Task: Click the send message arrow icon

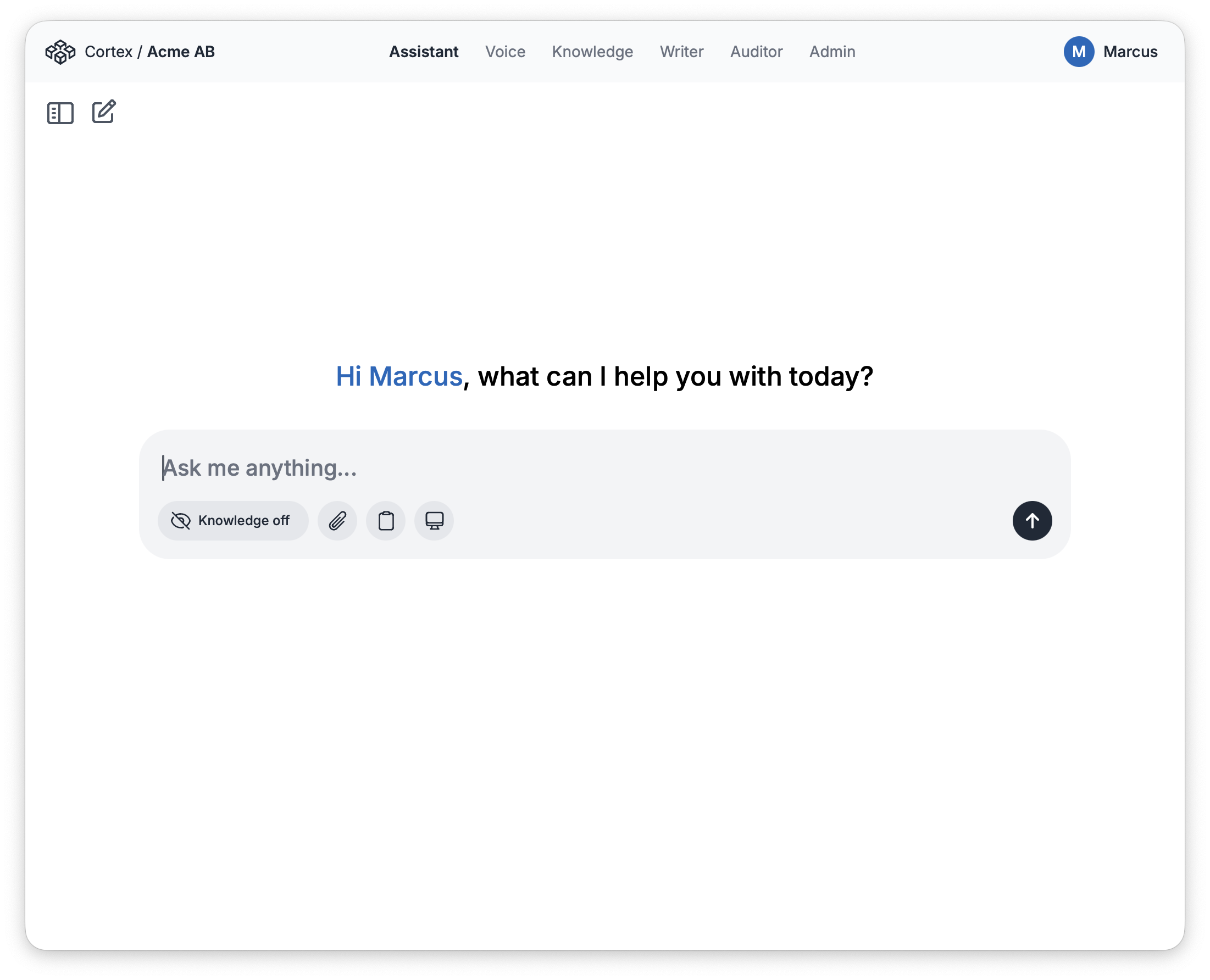Action: pos(1031,520)
